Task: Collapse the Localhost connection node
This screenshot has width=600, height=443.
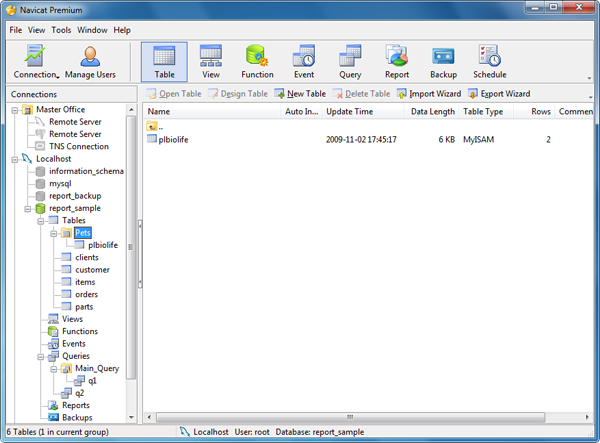Action: point(15,160)
